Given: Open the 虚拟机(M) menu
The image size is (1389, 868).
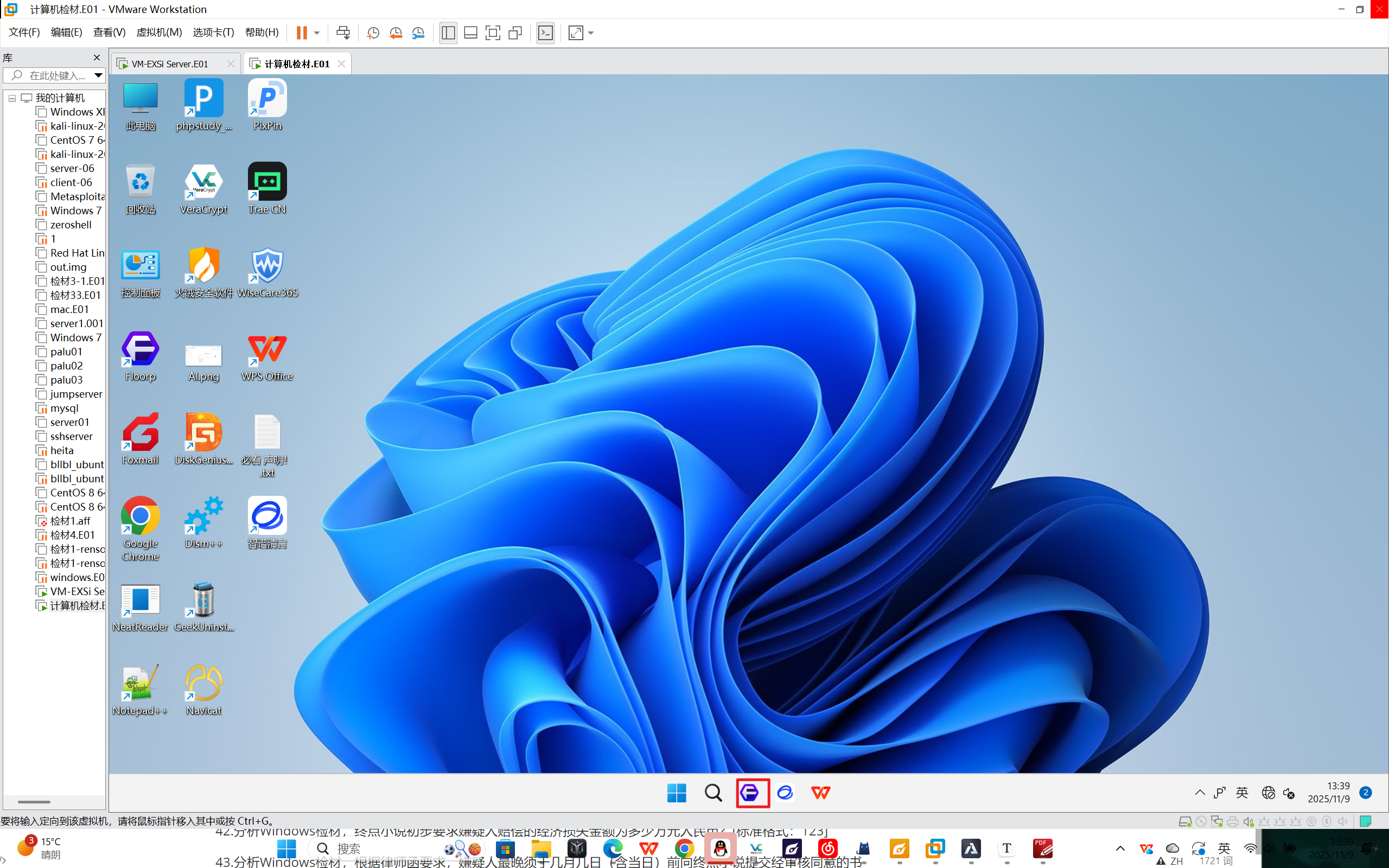Looking at the screenshot, I should tap(159, 33).
